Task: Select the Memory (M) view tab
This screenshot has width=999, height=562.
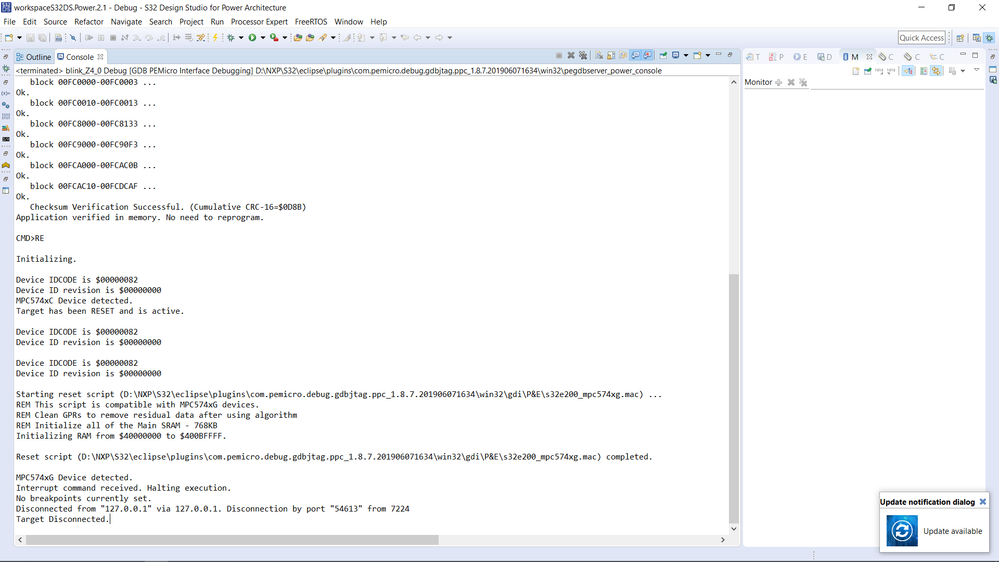Action: [851, 57]
